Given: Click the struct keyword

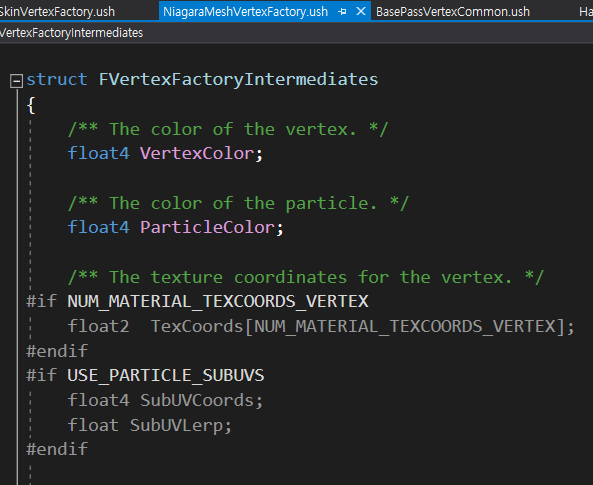Looking at the screenshot, I should (57, 79).
